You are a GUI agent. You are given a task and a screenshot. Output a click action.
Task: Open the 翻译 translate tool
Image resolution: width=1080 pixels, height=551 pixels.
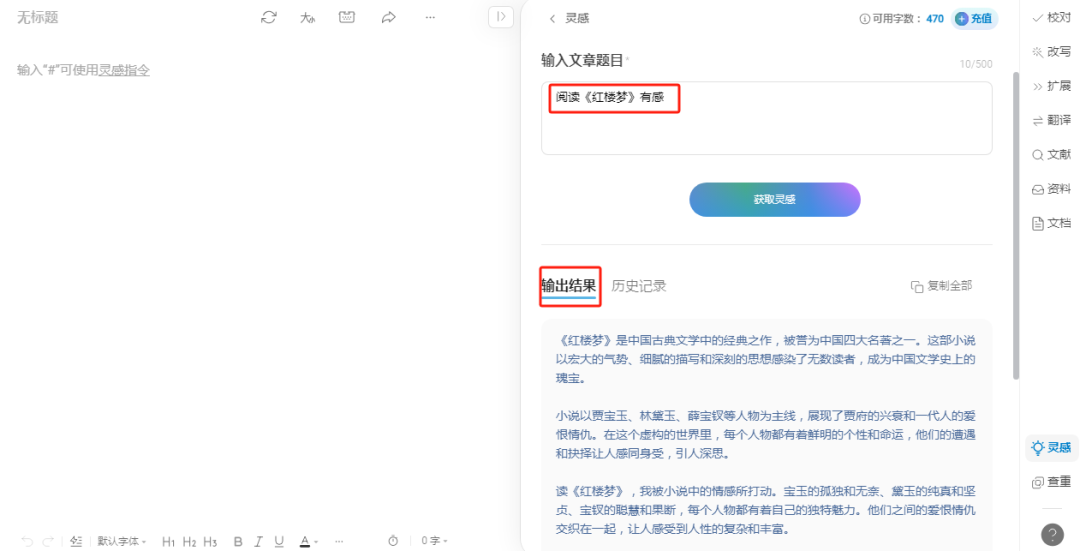(x=1051, y=120)
